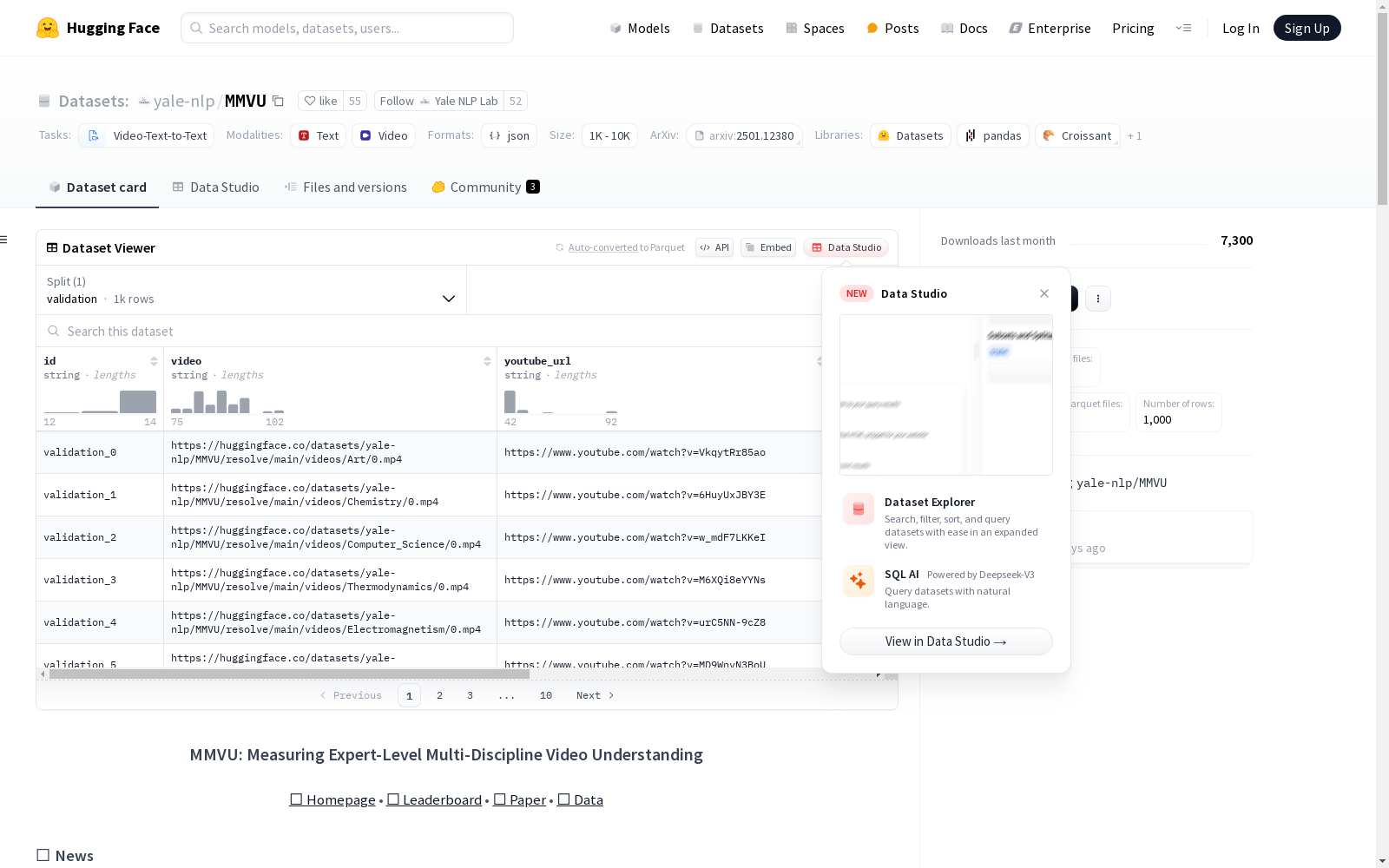Copy the dataset name MMVU with the copy icon
The image size is (1389, 868).
(278, 101)
